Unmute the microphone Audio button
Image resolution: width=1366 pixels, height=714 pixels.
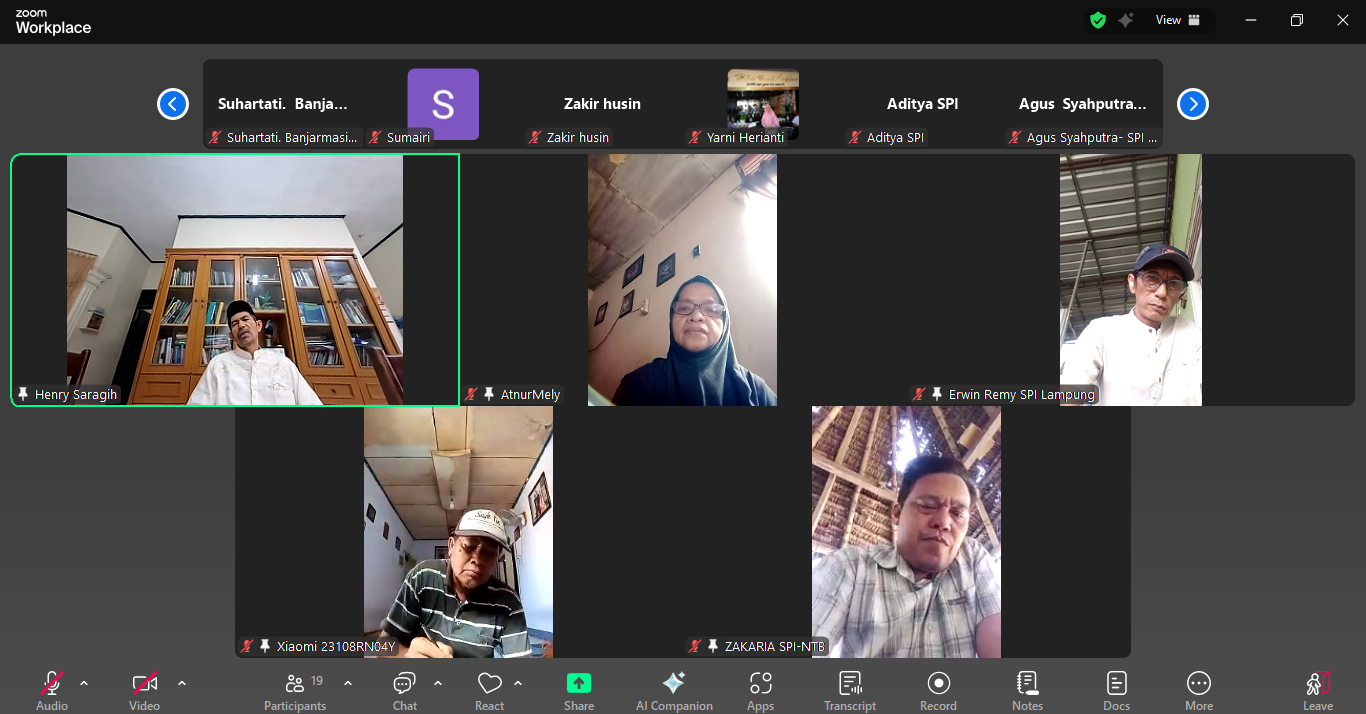coord(52,690)
